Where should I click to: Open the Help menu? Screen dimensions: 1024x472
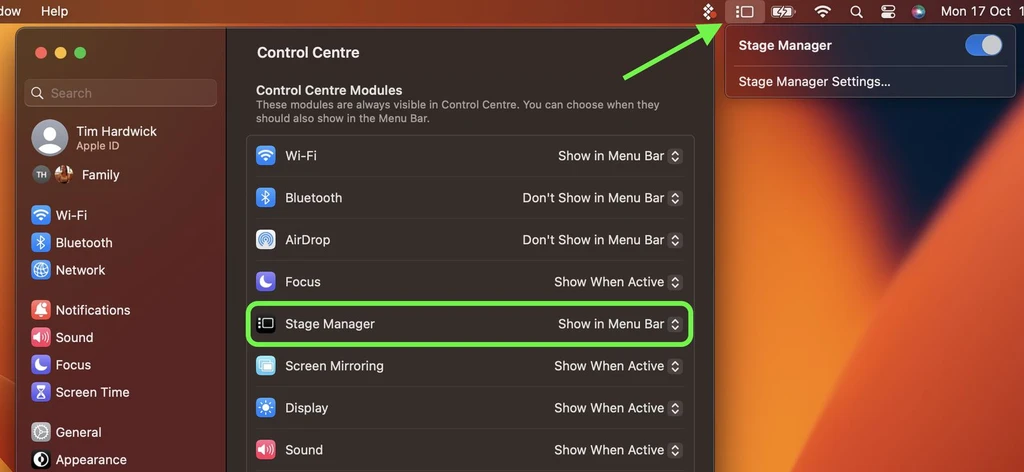54,12
